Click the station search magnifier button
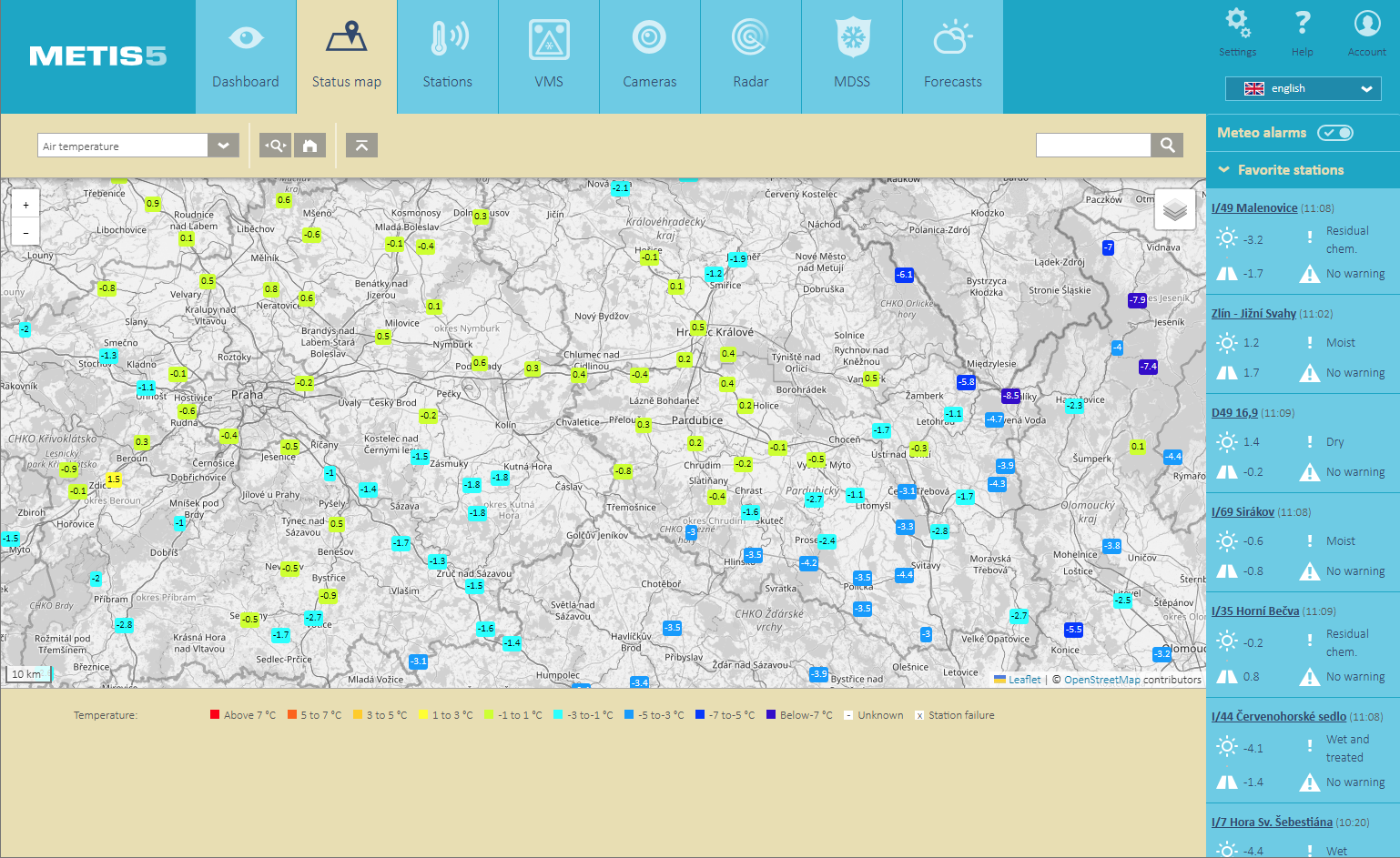Image resolution: width=1400 pixels, height=858 pixels. 1167,145
